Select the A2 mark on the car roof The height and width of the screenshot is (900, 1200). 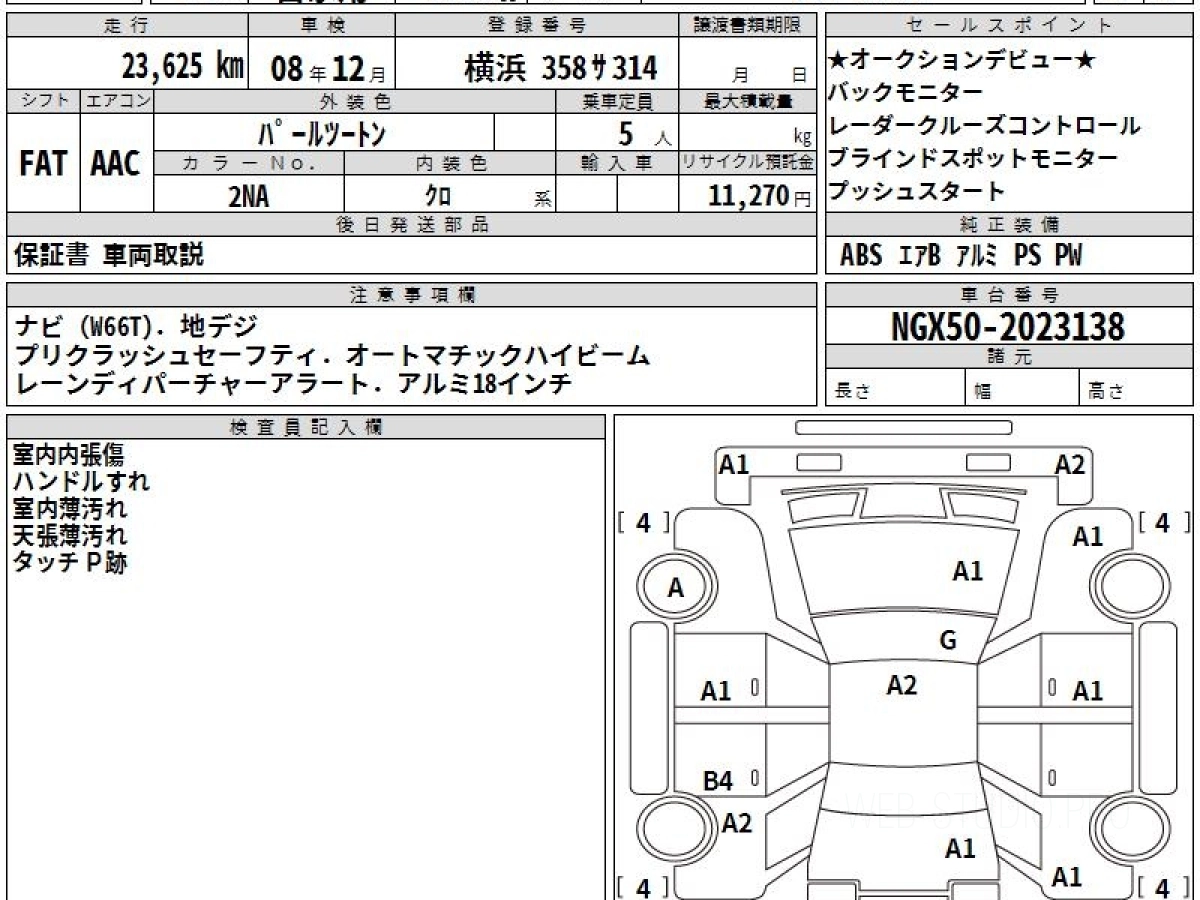click(x=902, y=685)
